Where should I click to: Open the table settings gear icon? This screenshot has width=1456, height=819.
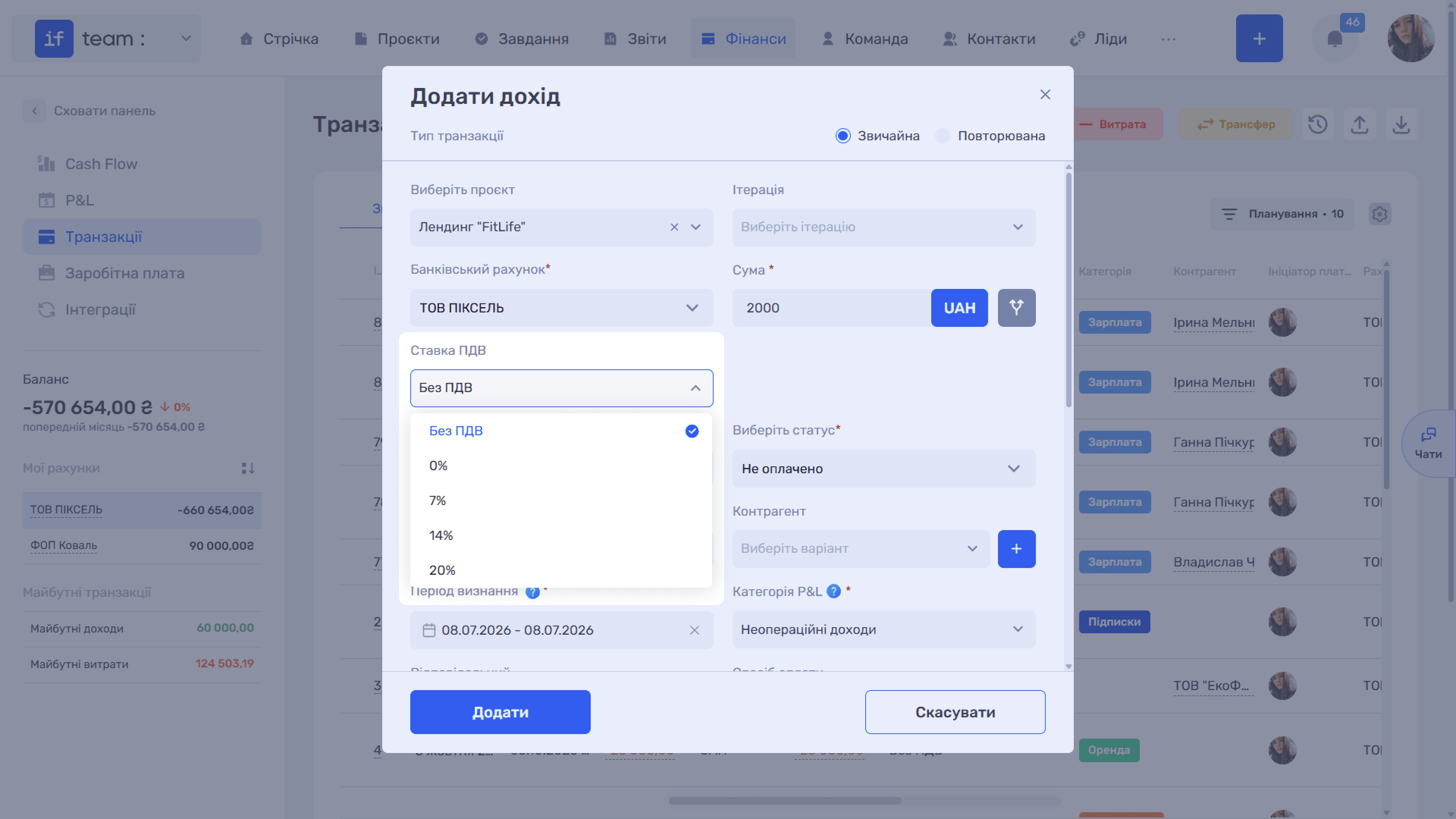[1380, 213]
